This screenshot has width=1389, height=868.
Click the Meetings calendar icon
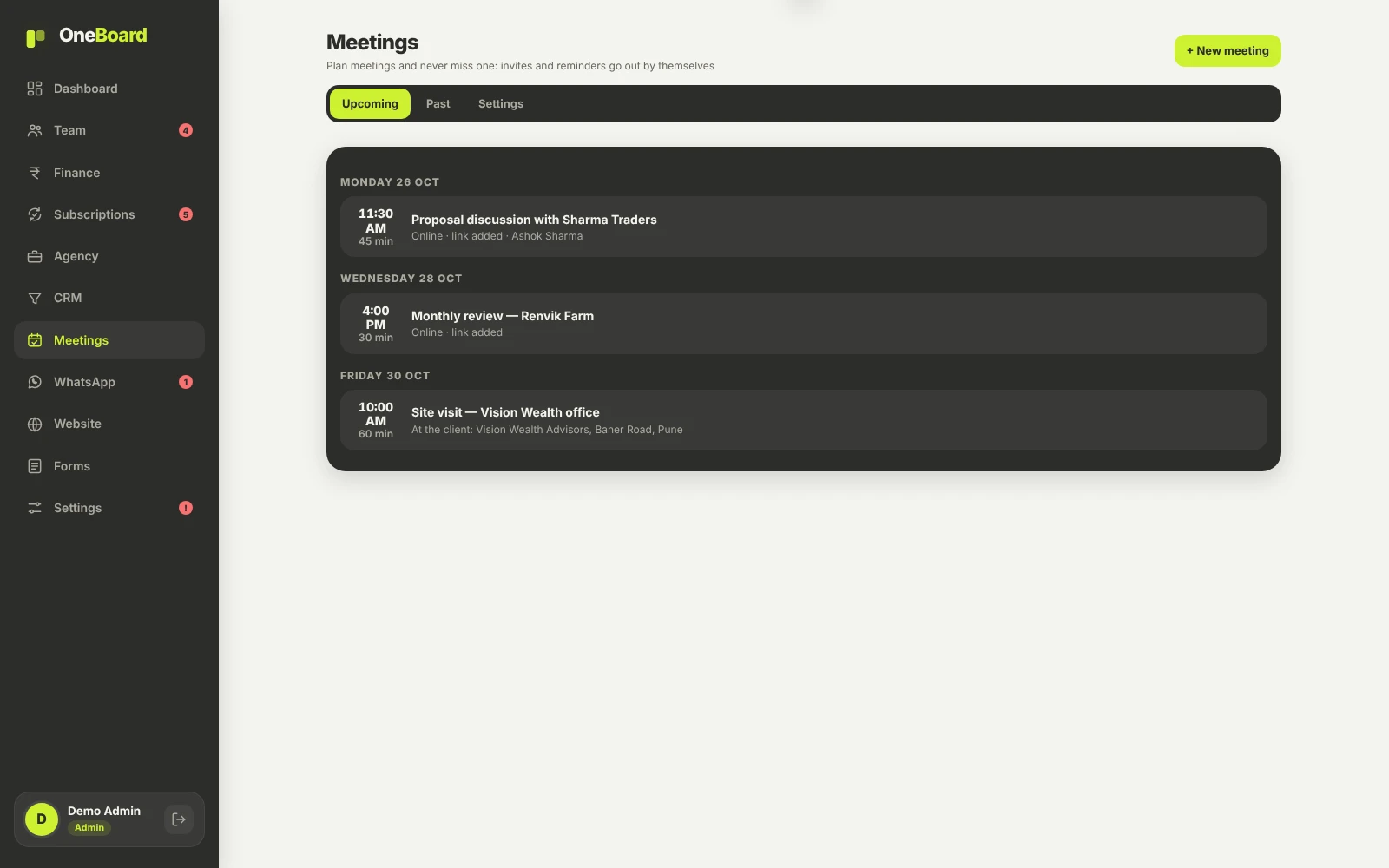[35, 340]
